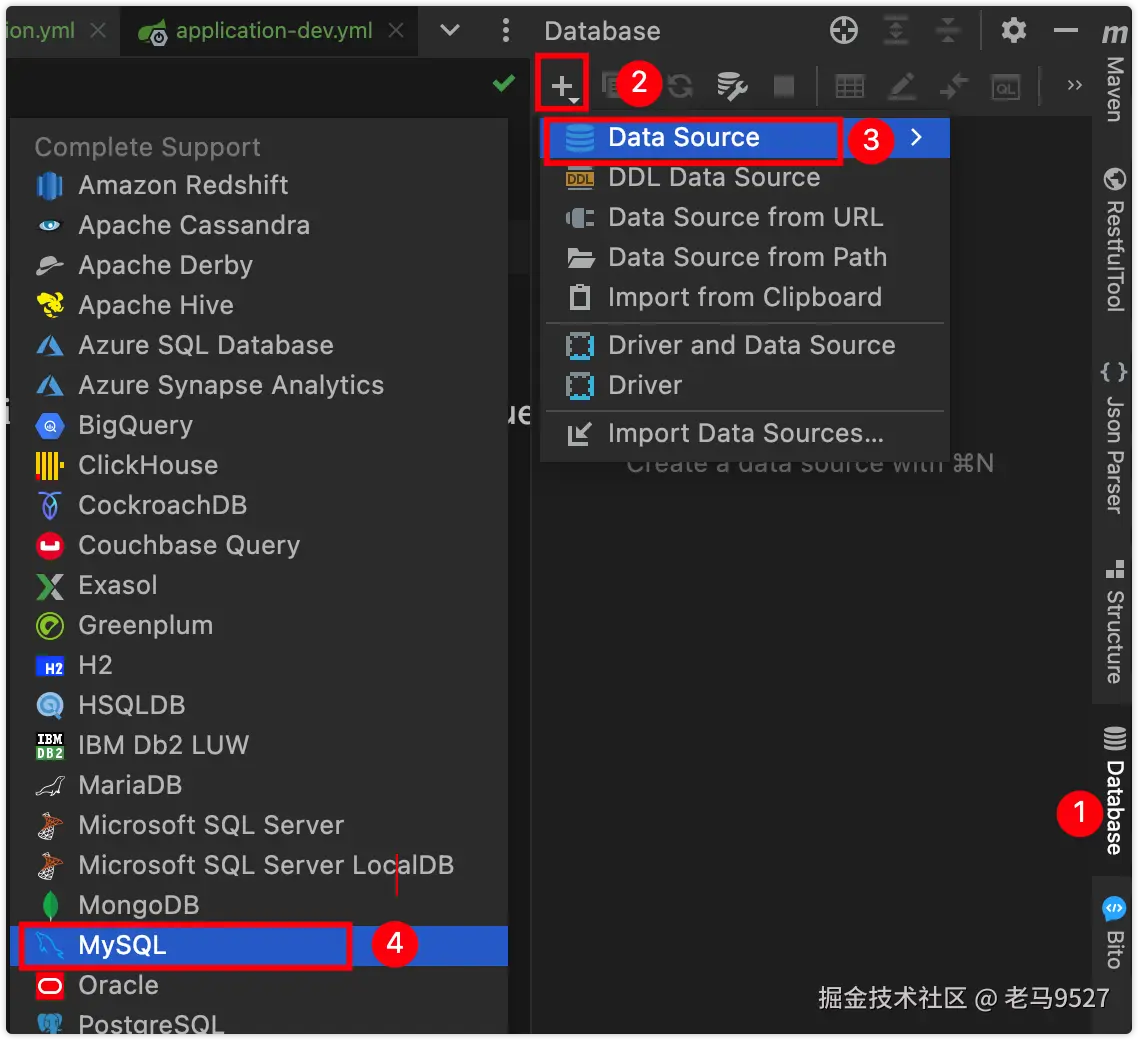
Task: Open the Json Parser side tab
Action: [x=1114, y=438]
